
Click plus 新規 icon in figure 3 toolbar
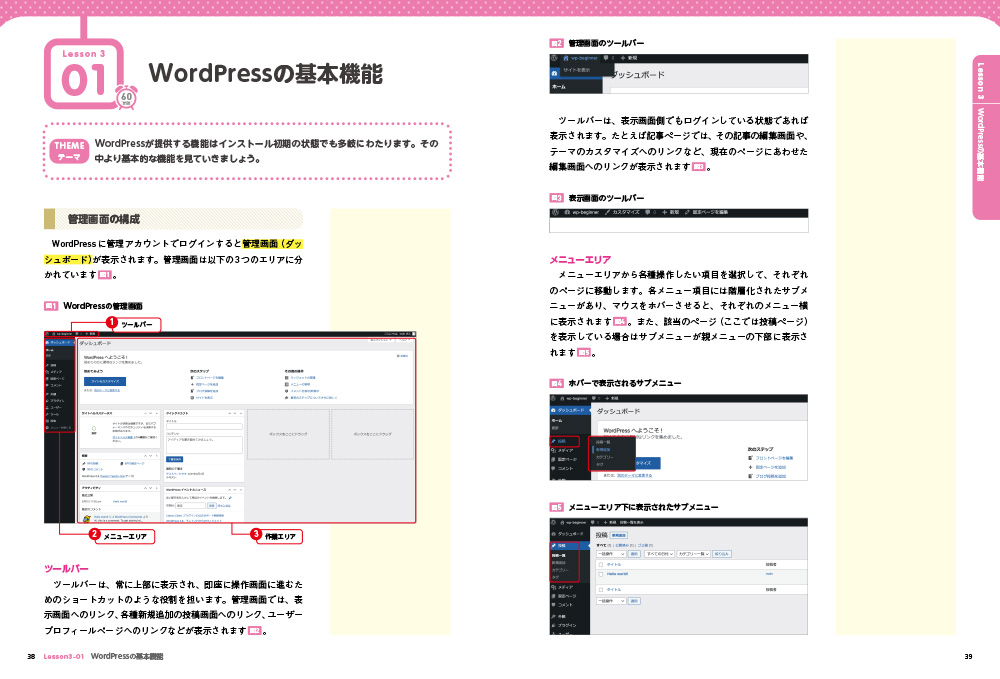click(664, 212)
